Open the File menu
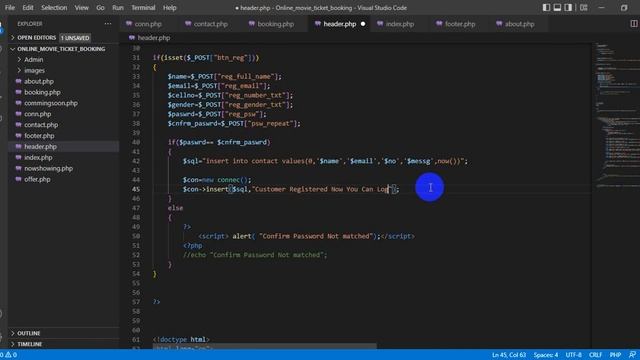Image resolution: width=640 pixels, height=360 pixels. (10, 8)
